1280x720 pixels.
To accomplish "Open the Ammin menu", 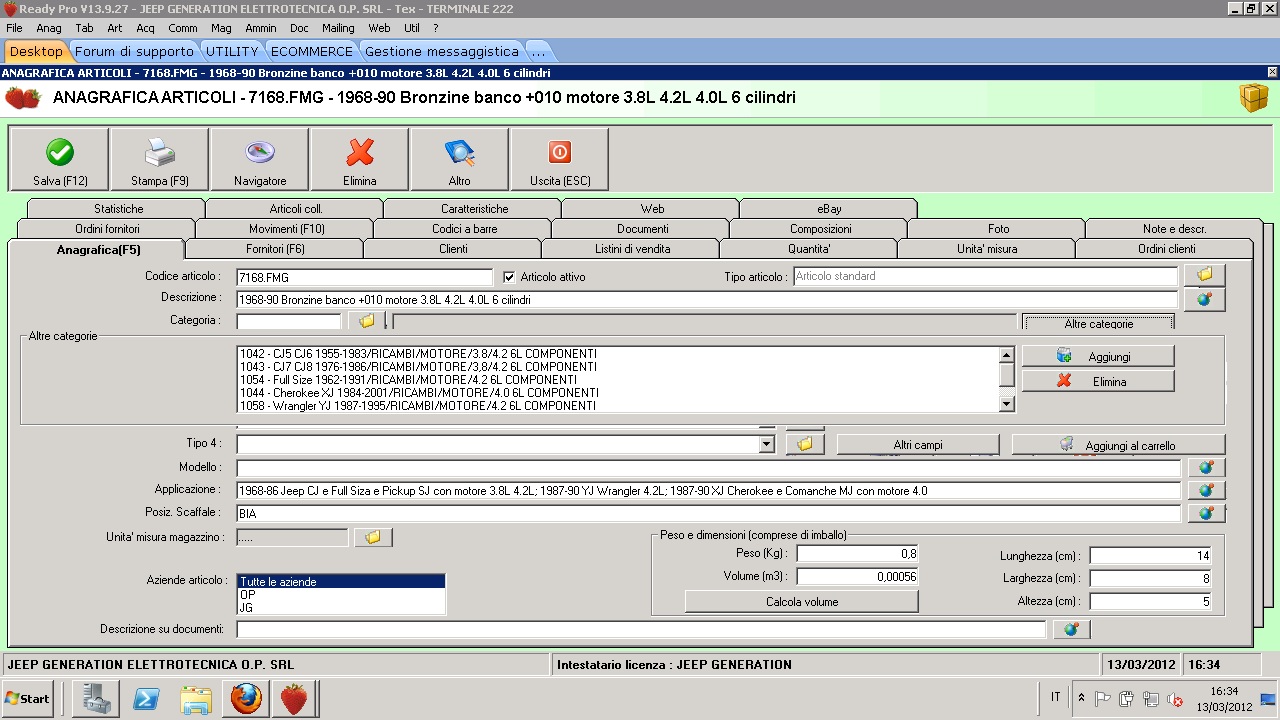I will click(261, 28).
